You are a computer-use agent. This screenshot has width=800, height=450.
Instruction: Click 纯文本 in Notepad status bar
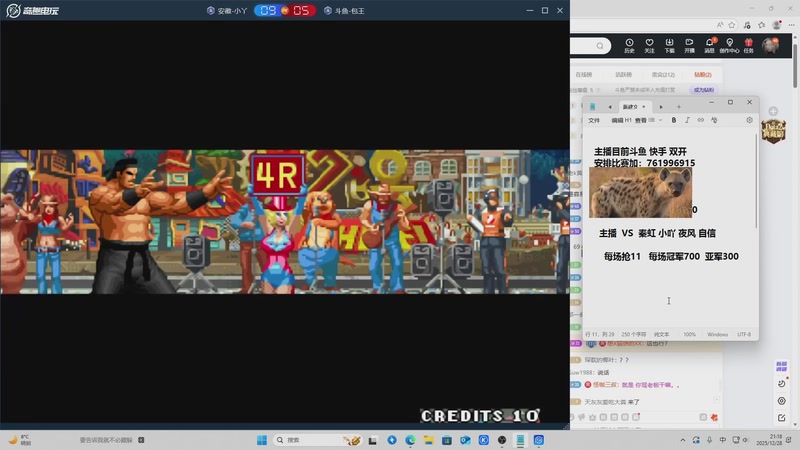tap(662, 334)
